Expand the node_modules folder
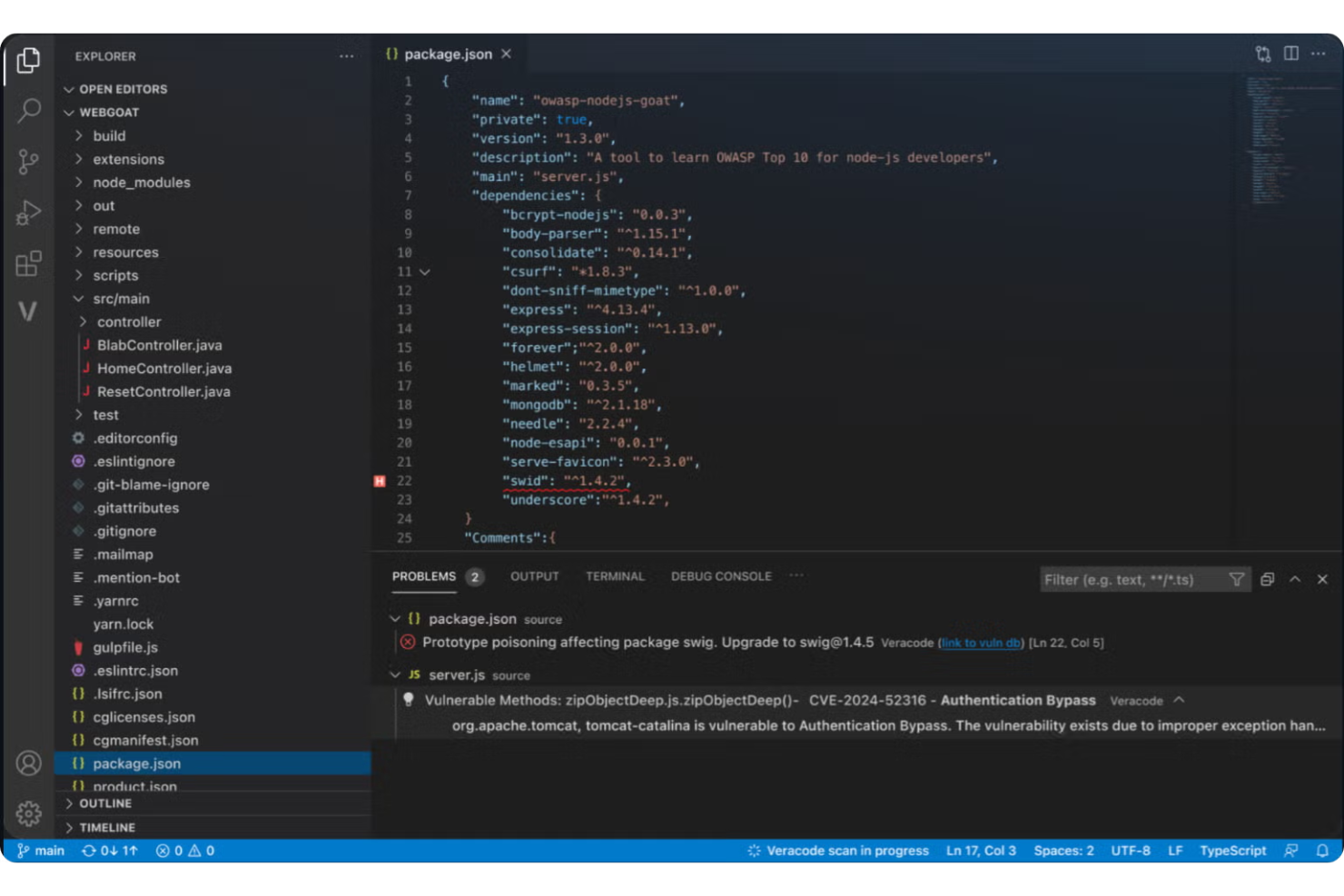This screenshot has width=1344, height=896. tap(79, 182)
